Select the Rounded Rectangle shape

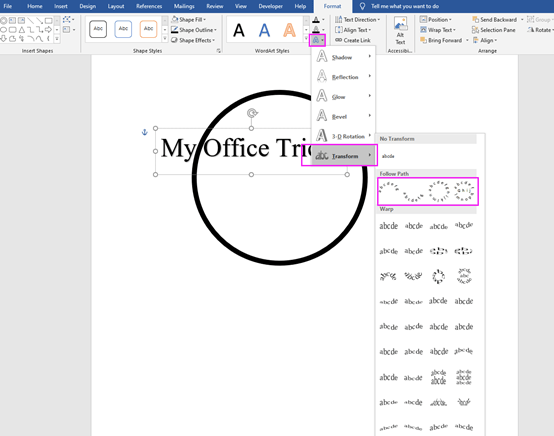(x=12, y=30)
